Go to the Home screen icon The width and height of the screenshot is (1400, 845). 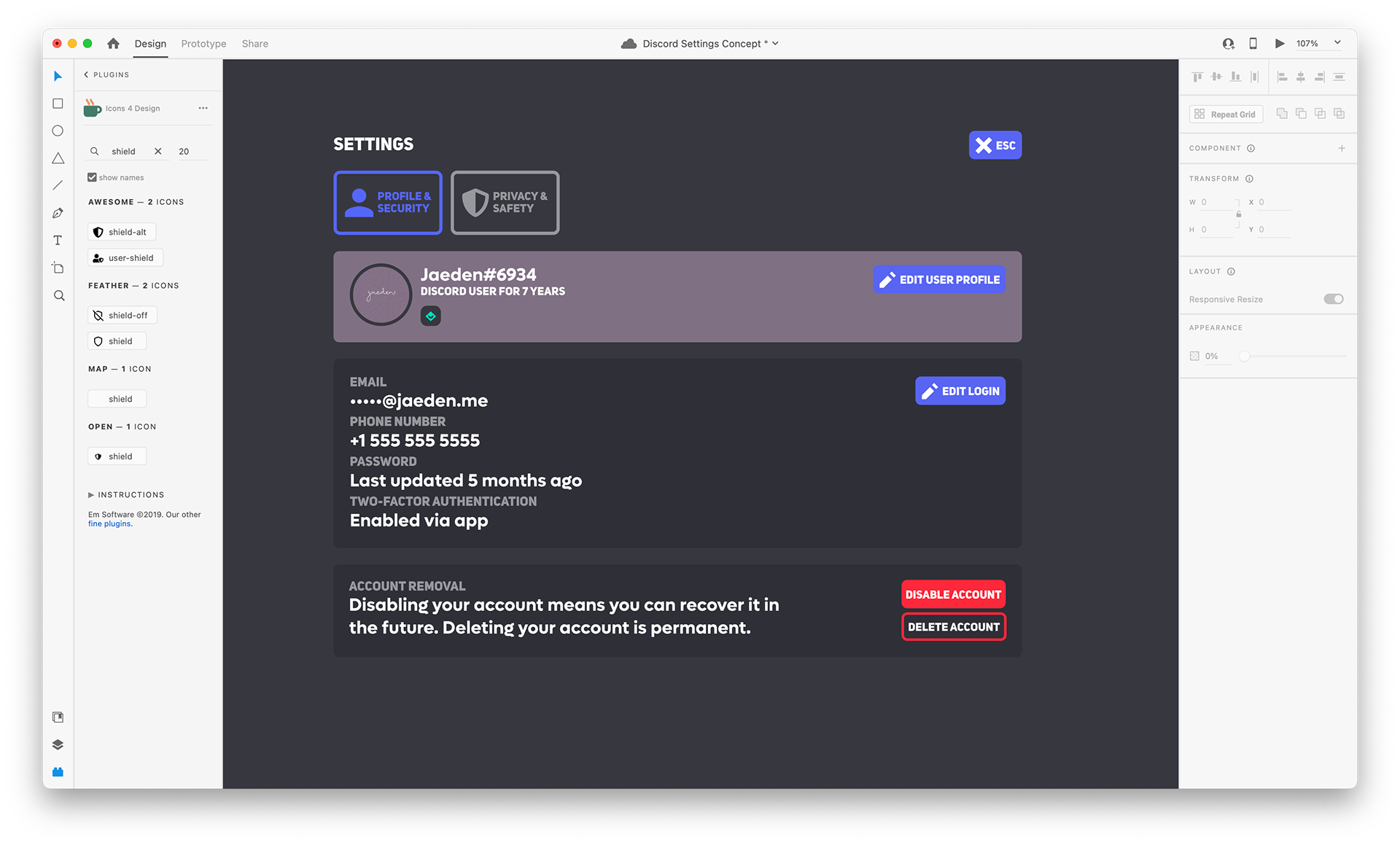pyautogui.click(x=113, y=44)
